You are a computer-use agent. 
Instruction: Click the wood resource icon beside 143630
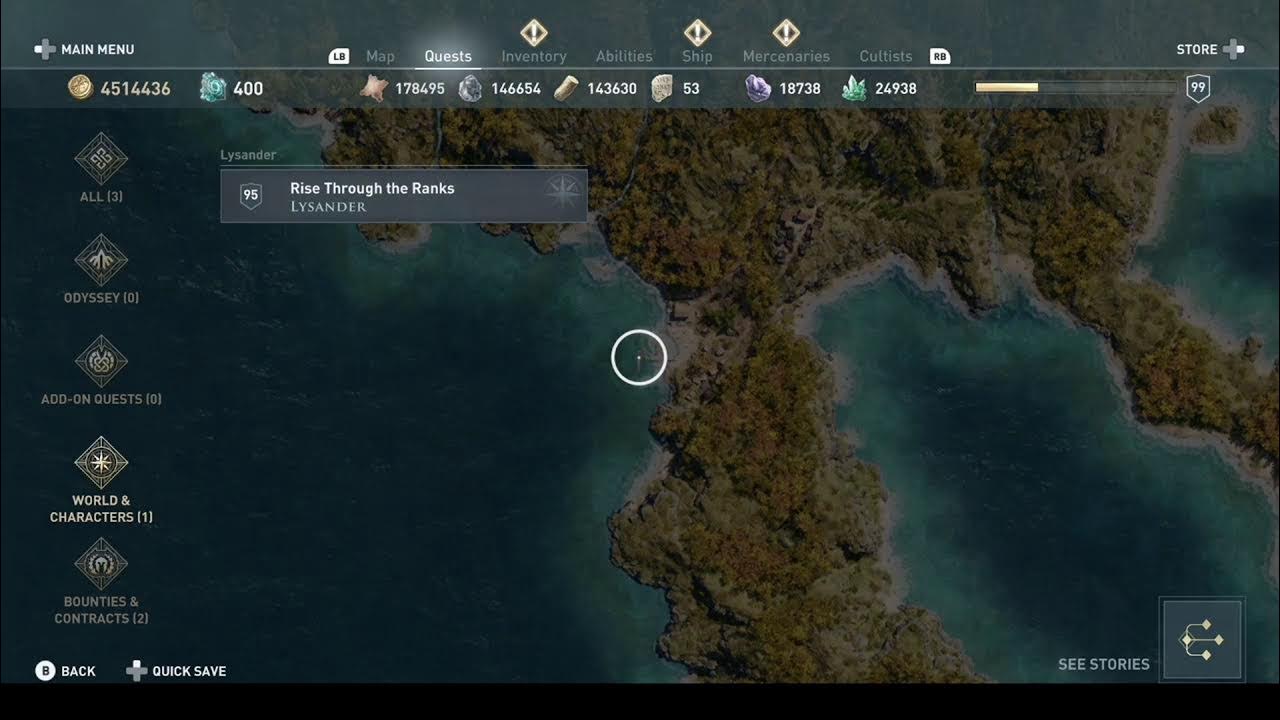pos(566,88)
